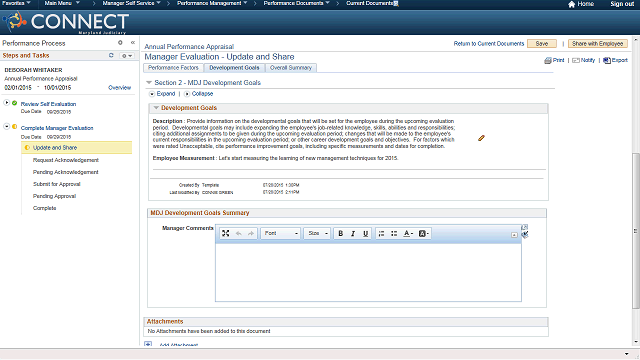Open Manager Comments in a popup window
This screenshot has height=360, width=640.
(525, 227)
